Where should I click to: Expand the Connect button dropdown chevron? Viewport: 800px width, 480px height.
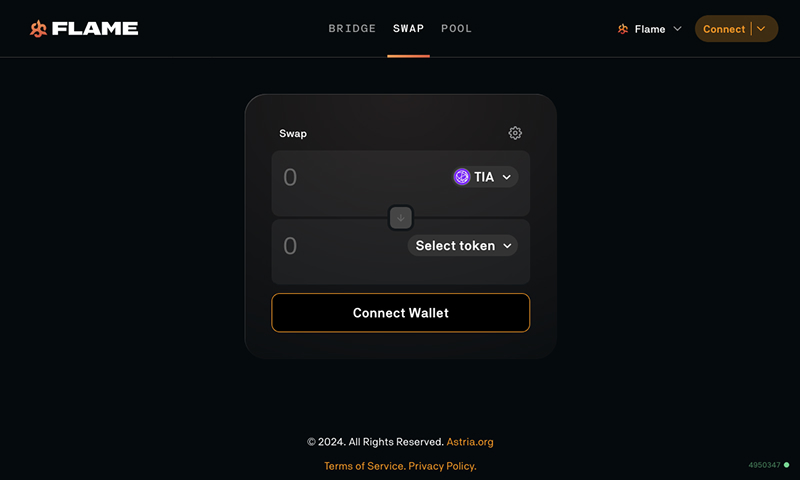pos(761,29)
